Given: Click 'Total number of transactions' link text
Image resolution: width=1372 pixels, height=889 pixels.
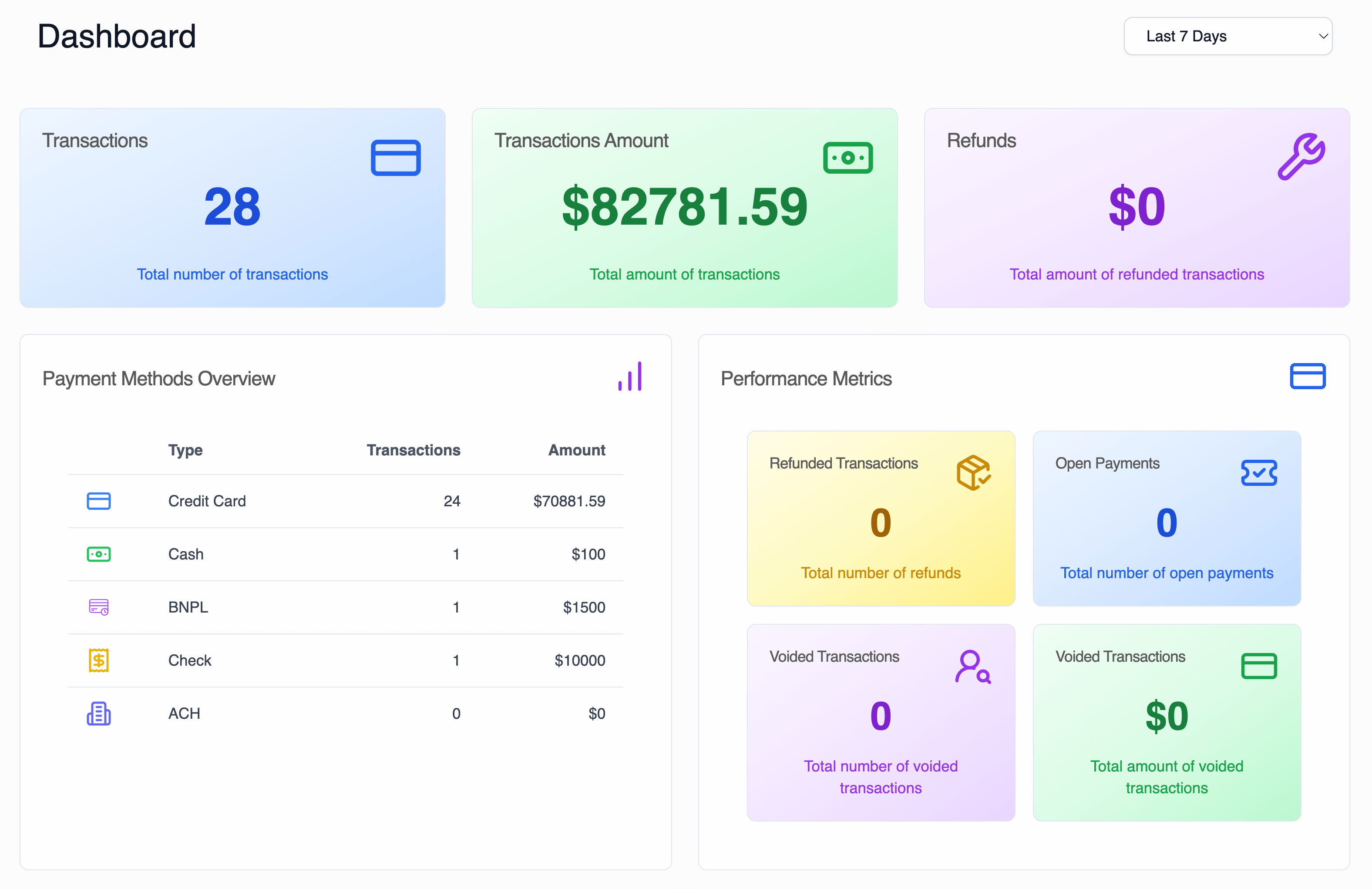Looking at the screenshot, I should click(232, 274).
